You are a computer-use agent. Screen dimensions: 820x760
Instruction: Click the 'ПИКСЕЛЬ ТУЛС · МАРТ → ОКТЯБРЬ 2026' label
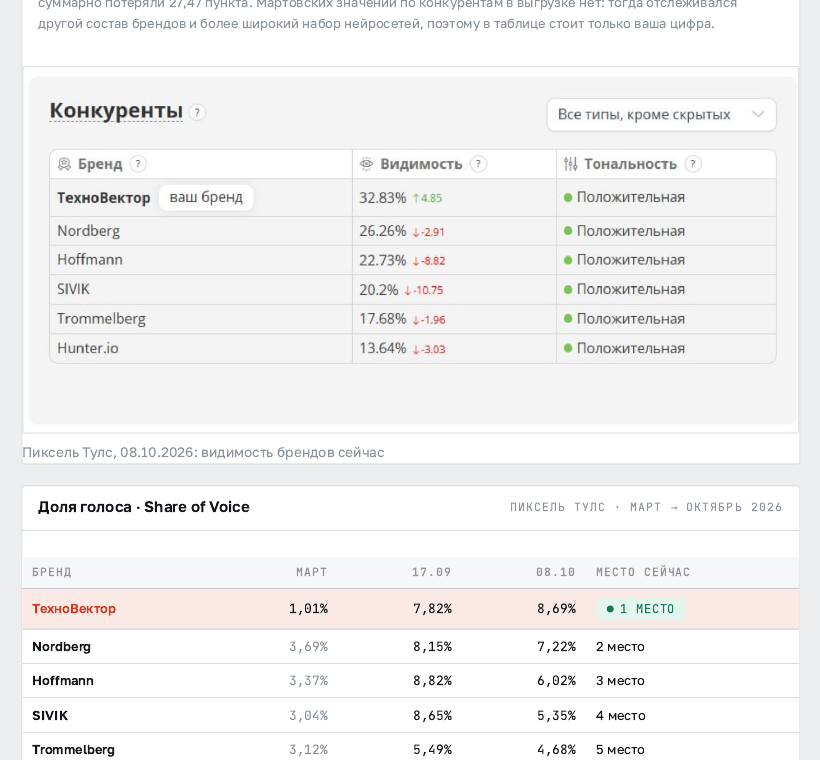[x=646, y=507]
